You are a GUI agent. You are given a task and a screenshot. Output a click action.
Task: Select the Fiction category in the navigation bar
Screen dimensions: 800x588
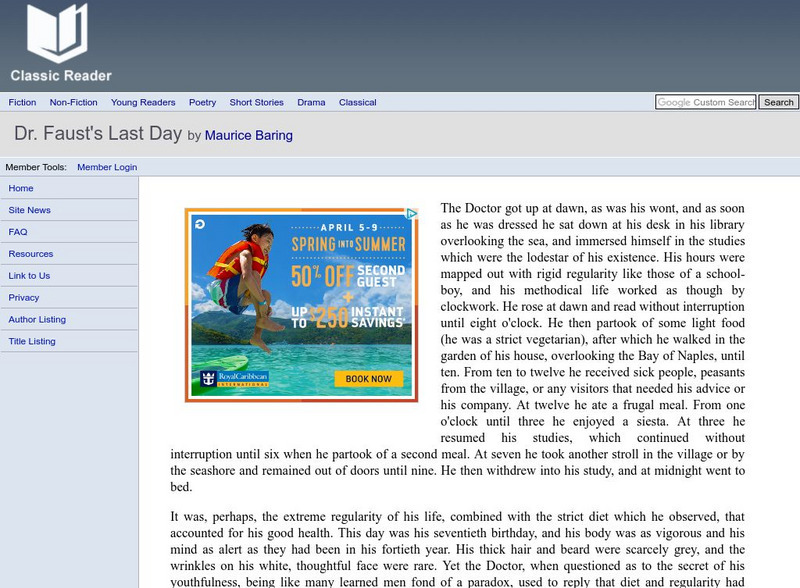[x=22, y=102]
